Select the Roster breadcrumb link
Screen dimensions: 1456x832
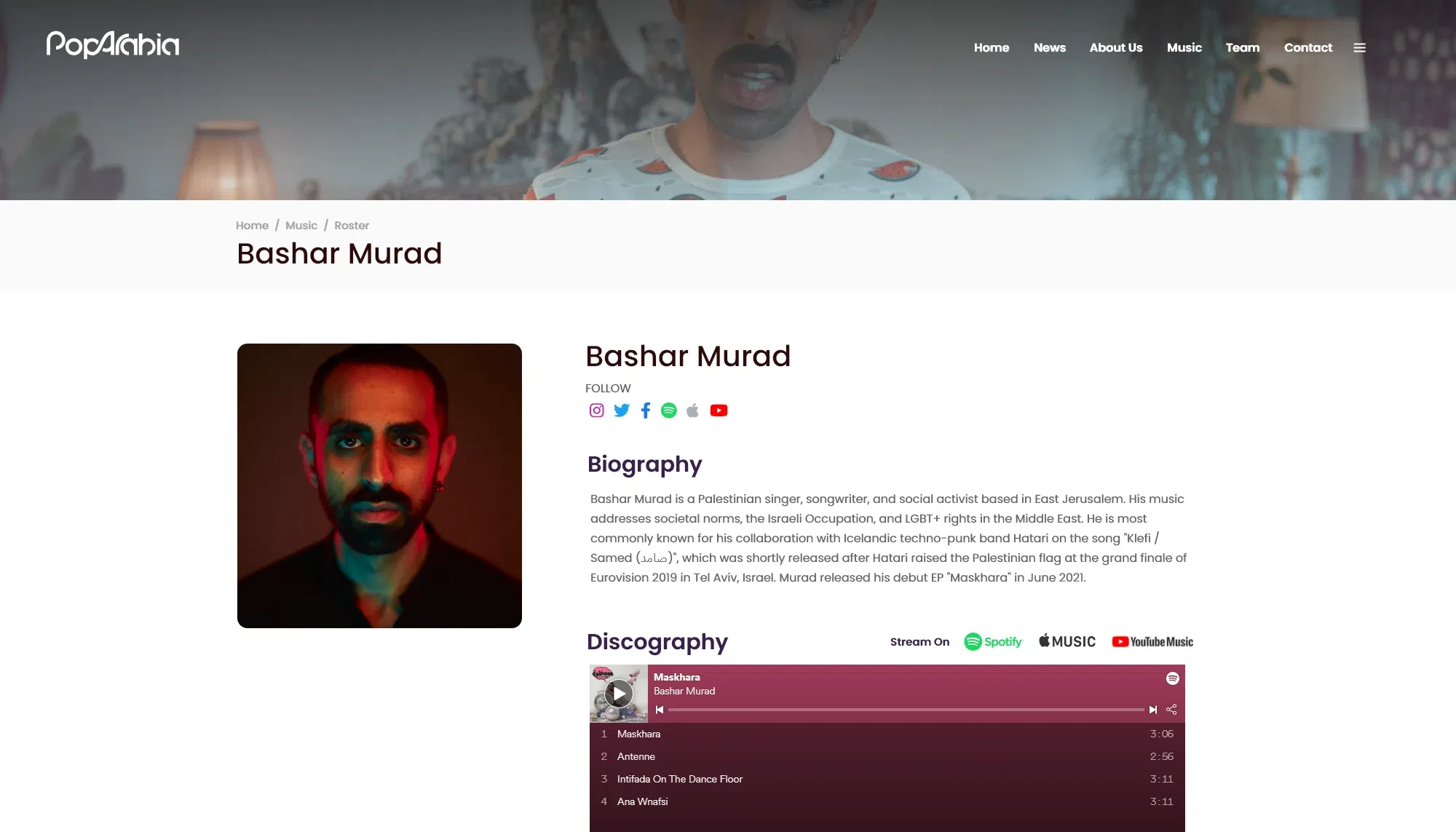[x=351, y=226]
